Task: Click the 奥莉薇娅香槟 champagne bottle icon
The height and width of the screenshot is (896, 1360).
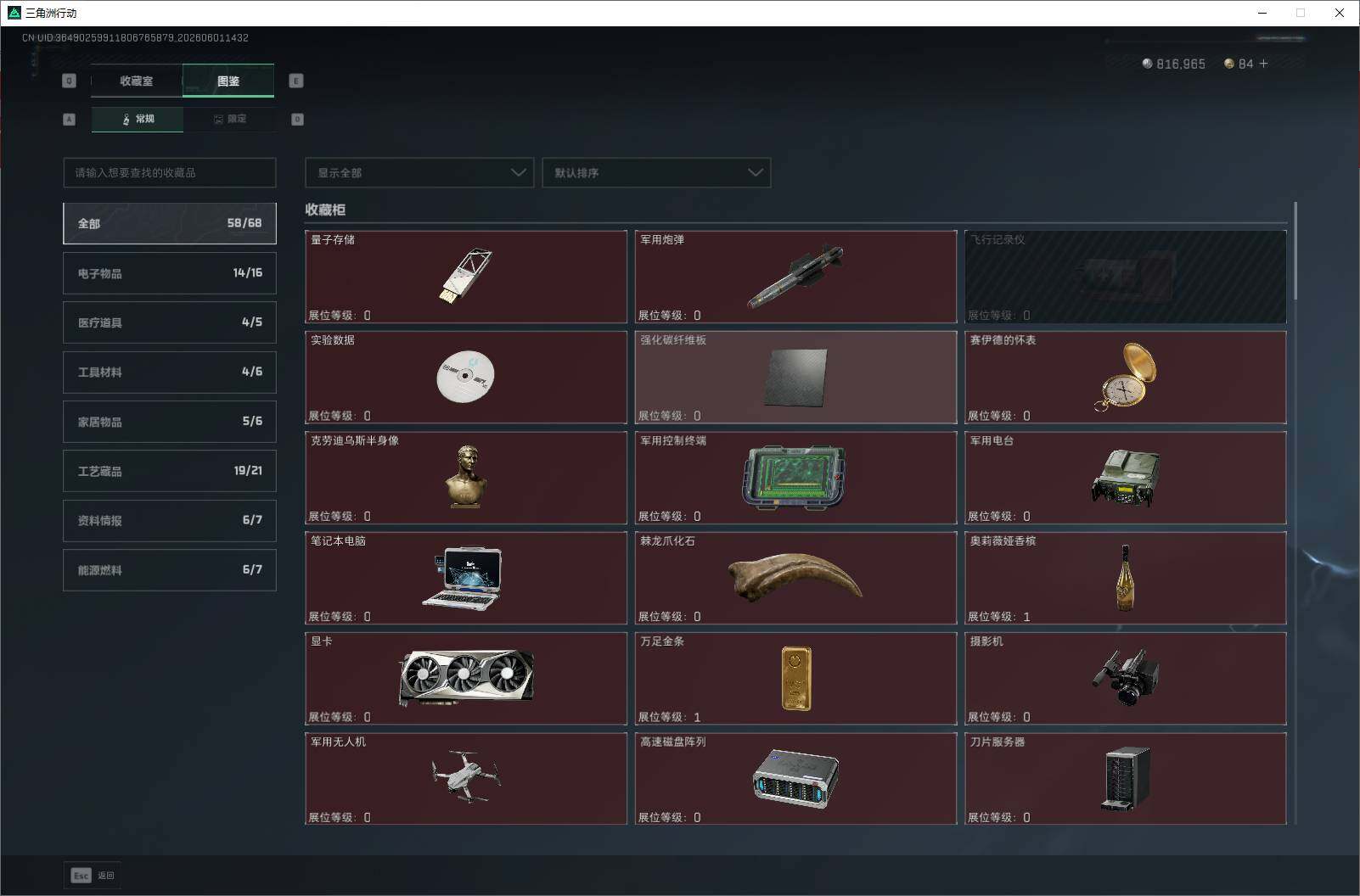Action: pos(1125,578)
